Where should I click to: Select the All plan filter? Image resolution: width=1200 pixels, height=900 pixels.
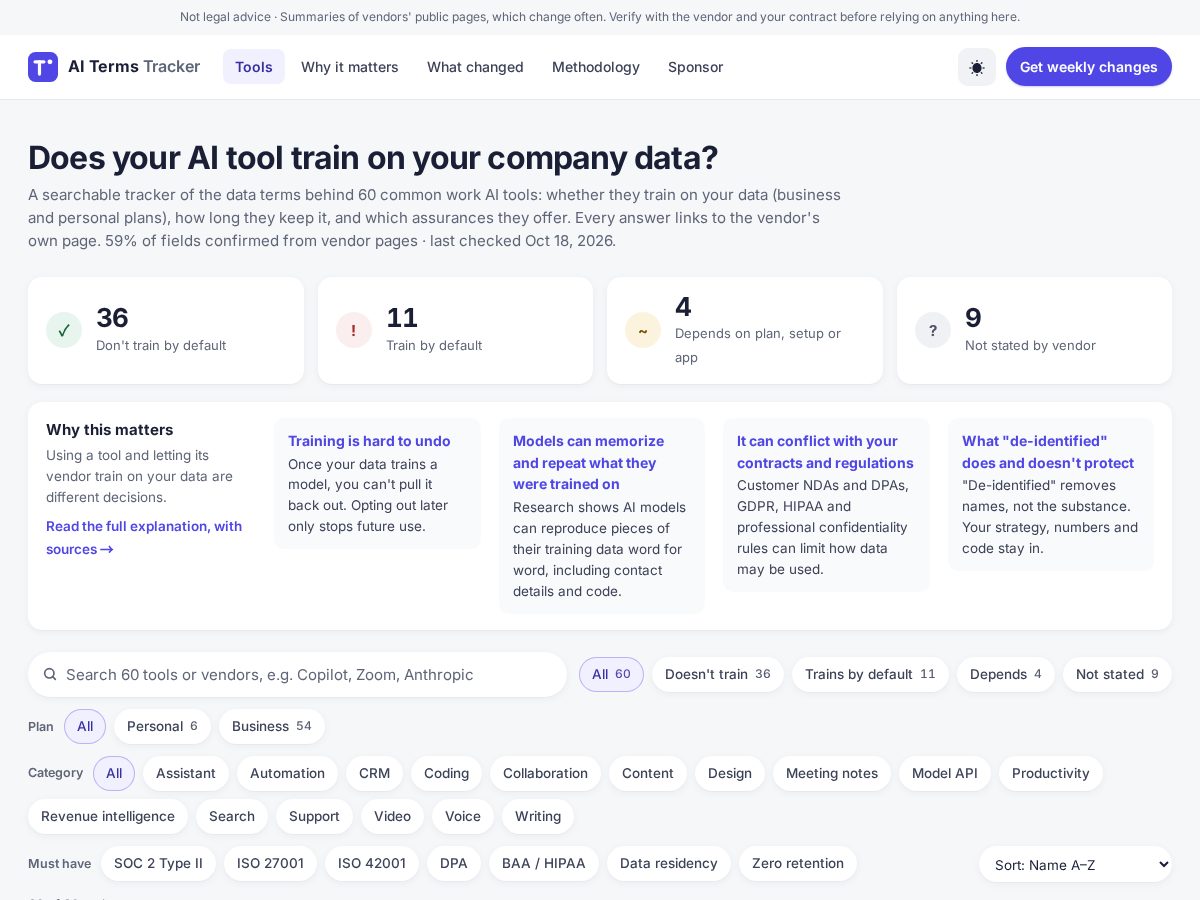[x=85, y=726]
